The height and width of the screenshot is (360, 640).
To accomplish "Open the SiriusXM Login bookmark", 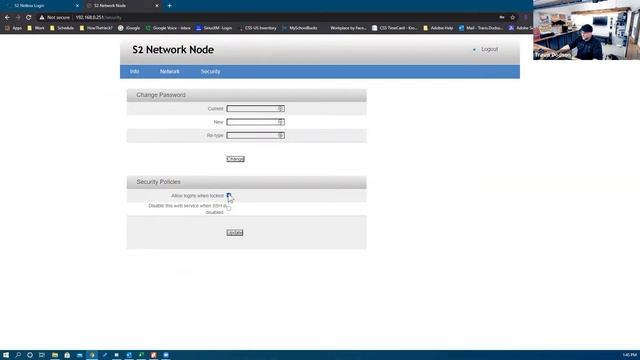I will pos(214,28).
